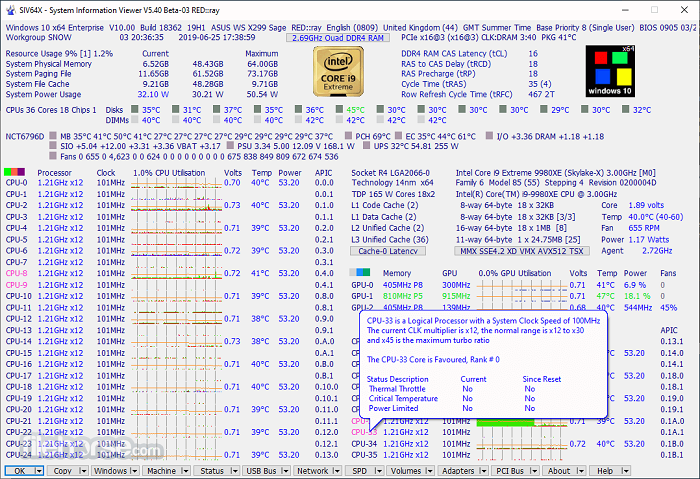
Task: Click the Cache-0 Latency button
Action: pos(388,251)
